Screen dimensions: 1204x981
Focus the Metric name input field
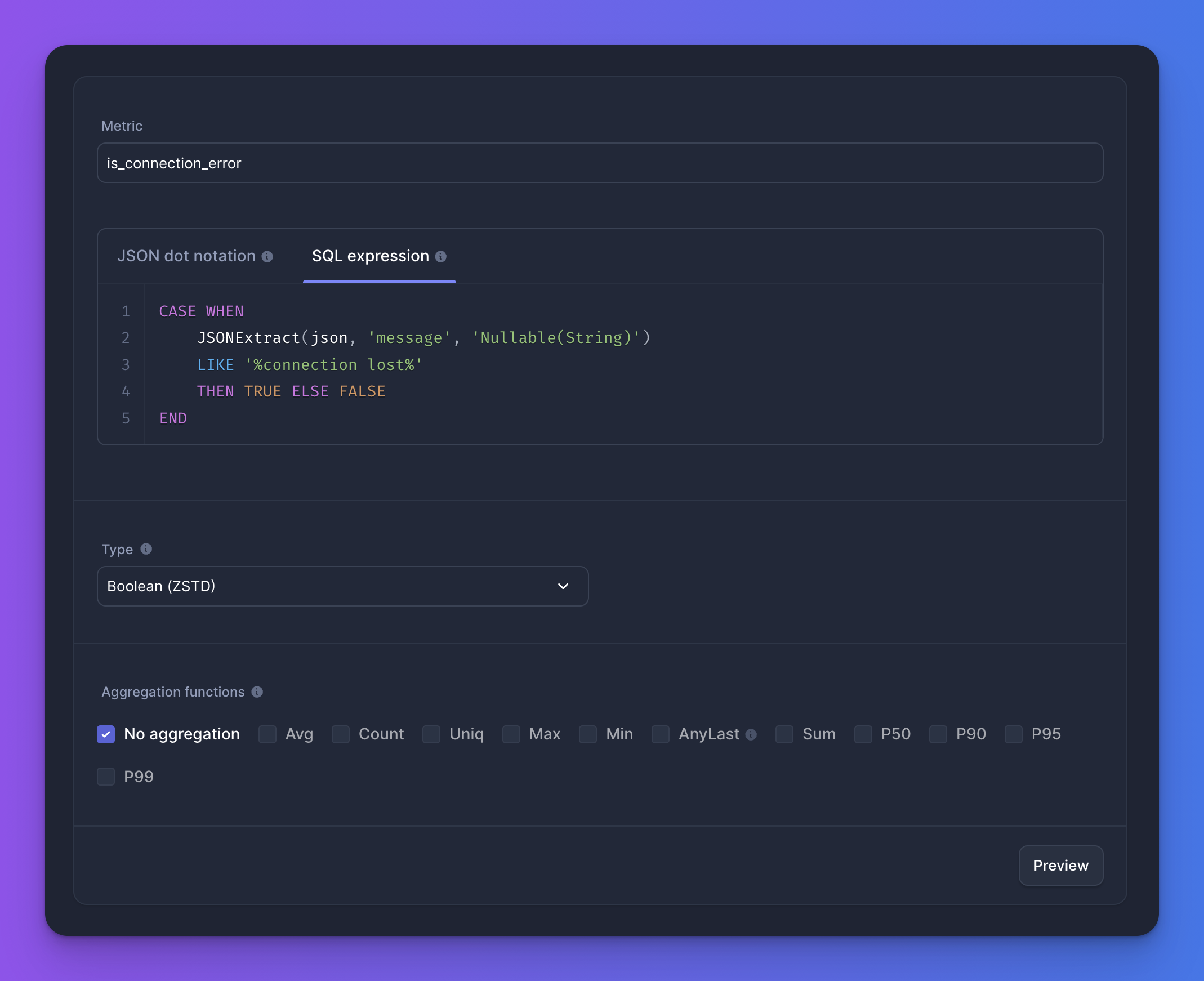(x=600, y=163)
